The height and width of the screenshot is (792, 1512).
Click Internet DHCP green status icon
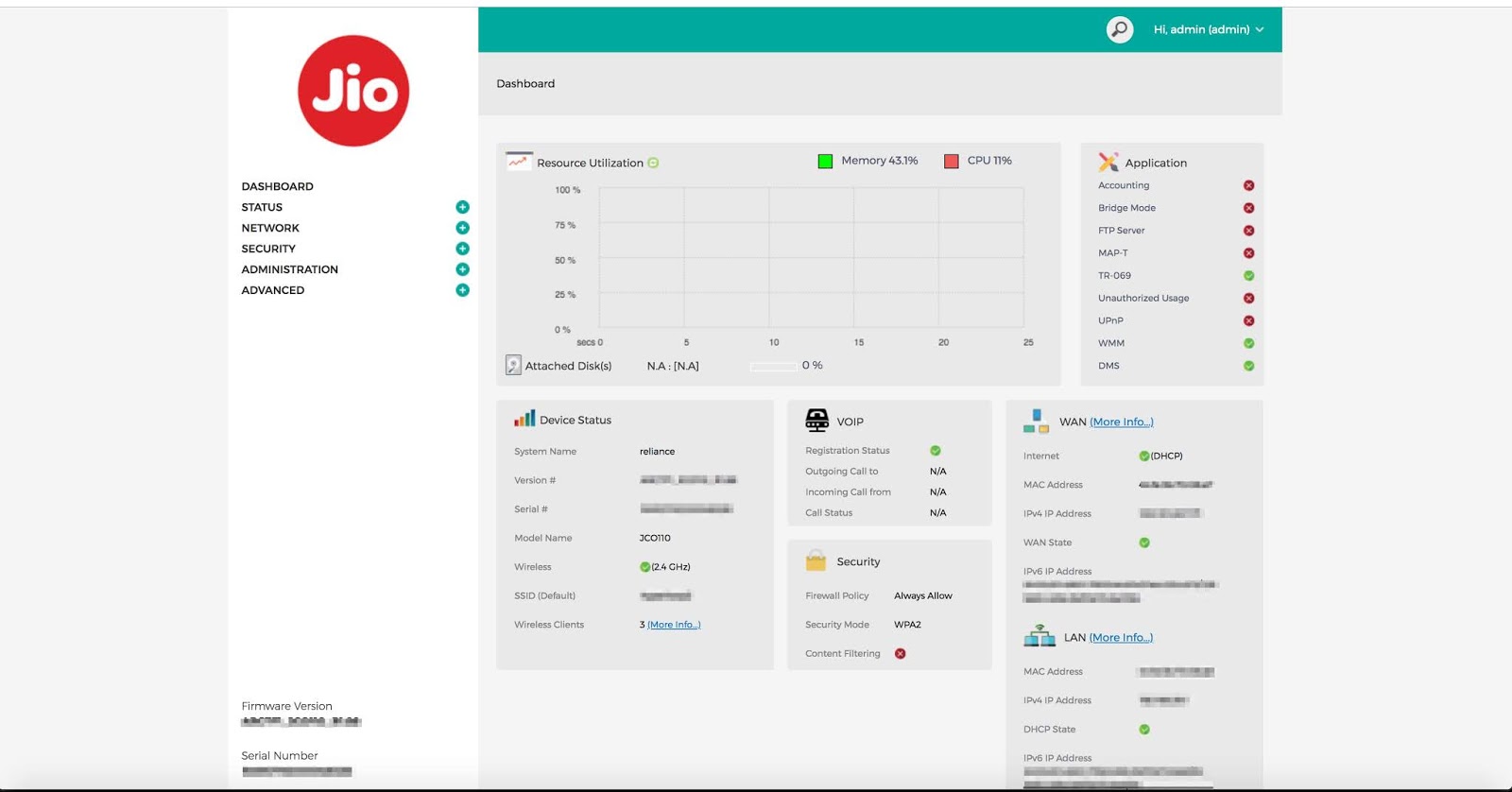click(1144, 456)
